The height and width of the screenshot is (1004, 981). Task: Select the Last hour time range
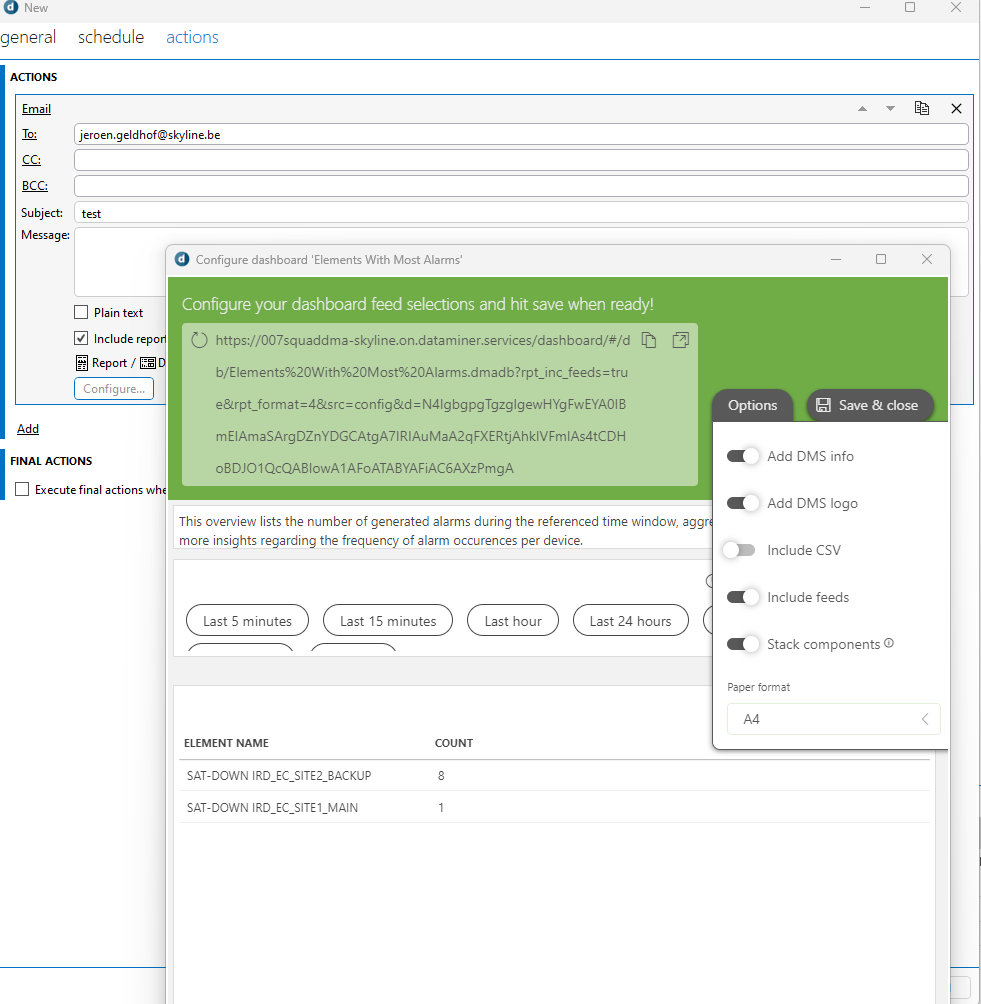513,620
